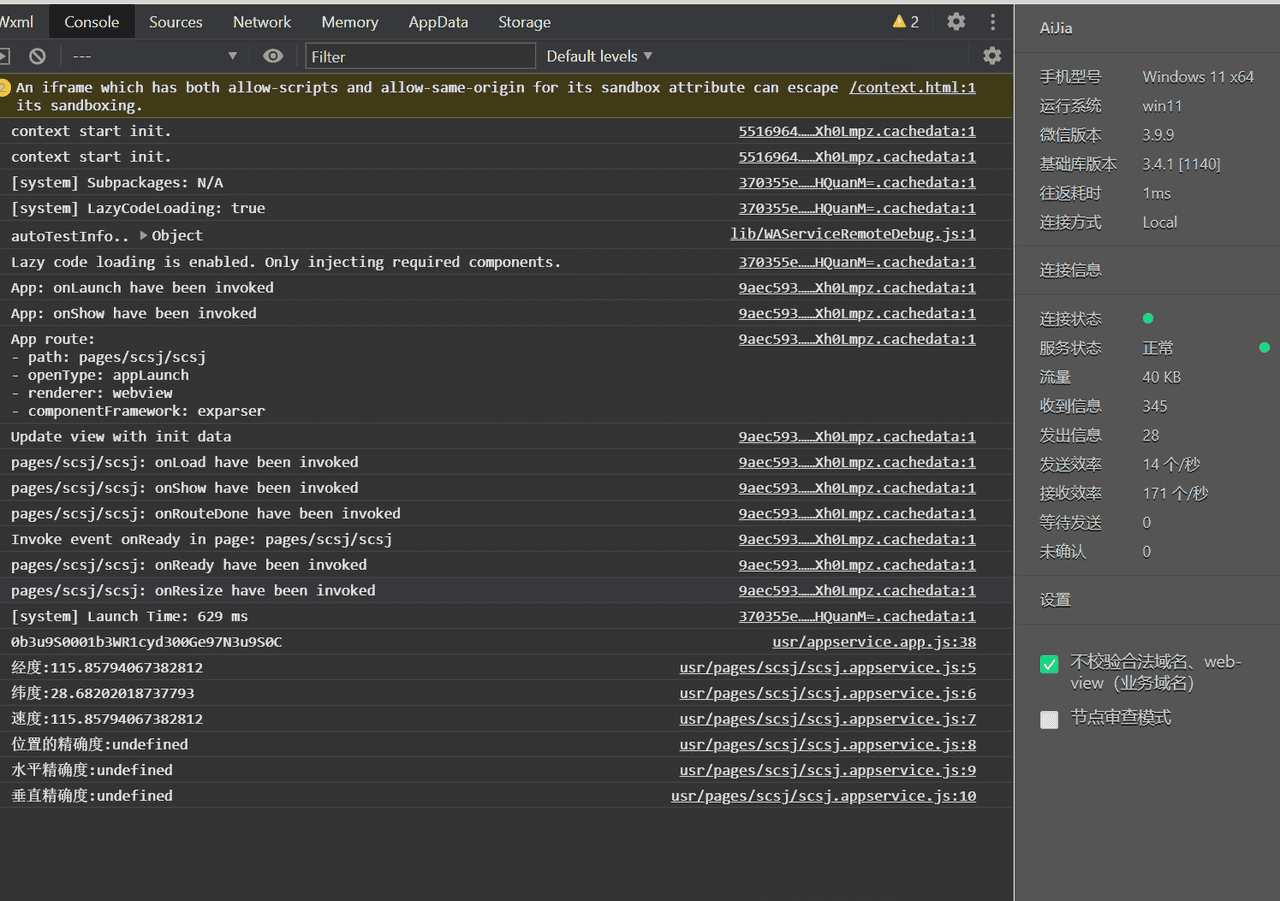Toggle the live expression eye icon
The image size is (1280, 901).
[x=273, y=57]
